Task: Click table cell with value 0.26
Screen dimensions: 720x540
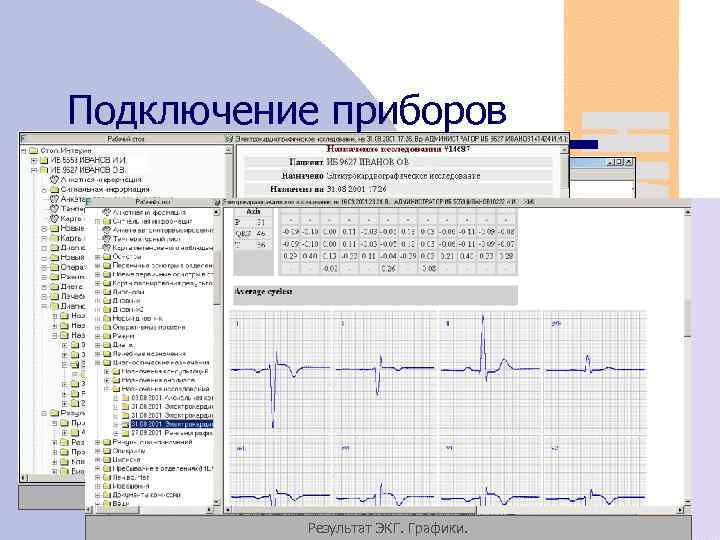Action: click(x=388, y=269)
